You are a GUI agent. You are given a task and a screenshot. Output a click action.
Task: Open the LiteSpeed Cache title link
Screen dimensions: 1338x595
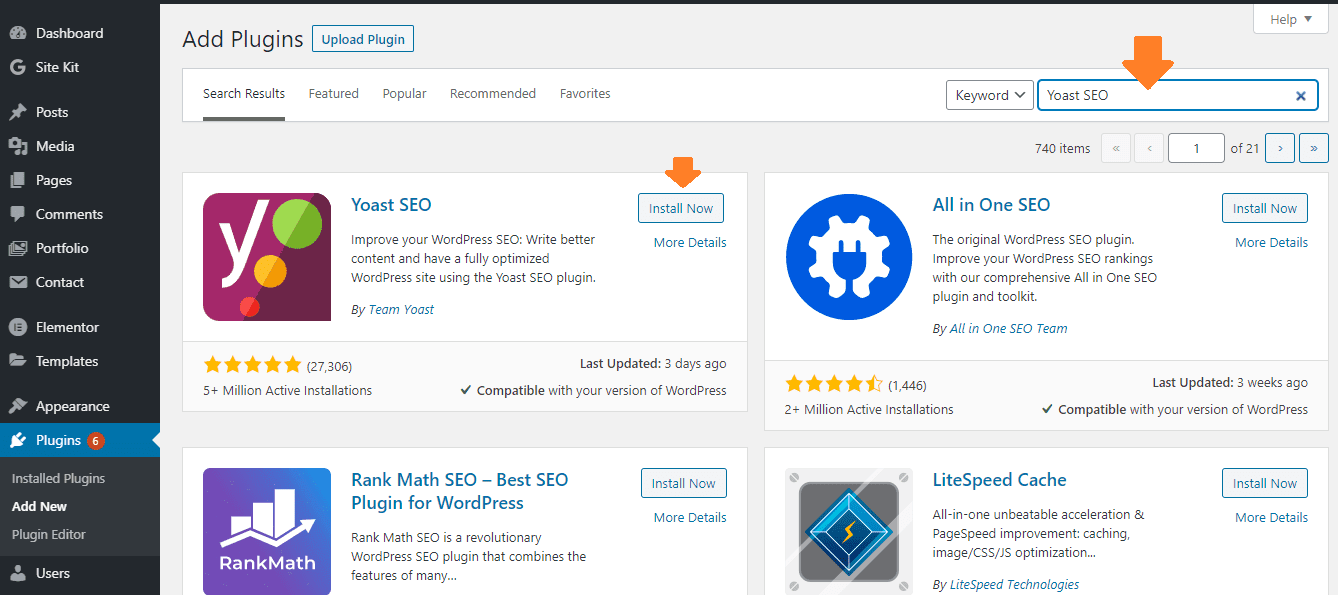[1000, 480]
